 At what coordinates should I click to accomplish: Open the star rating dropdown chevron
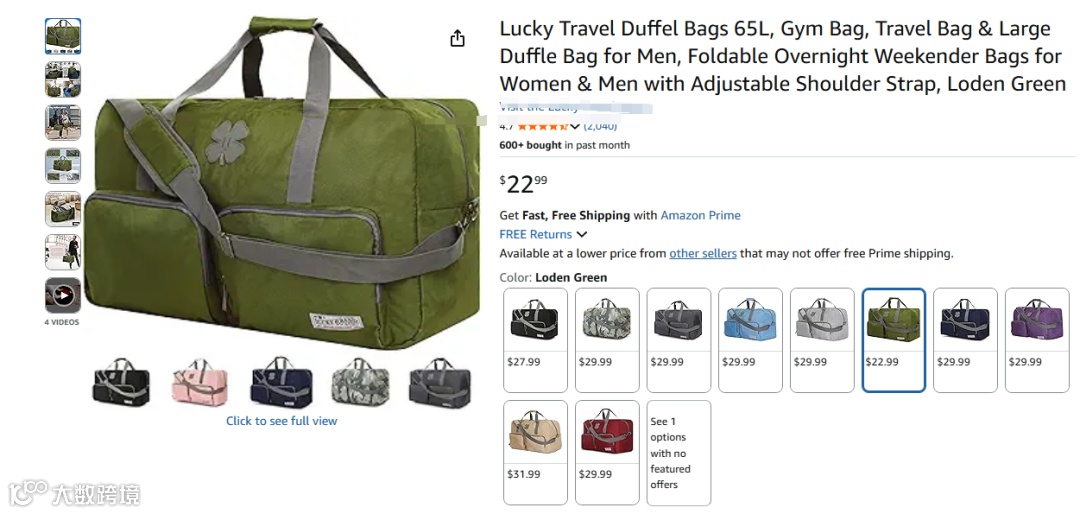[575, 126]
